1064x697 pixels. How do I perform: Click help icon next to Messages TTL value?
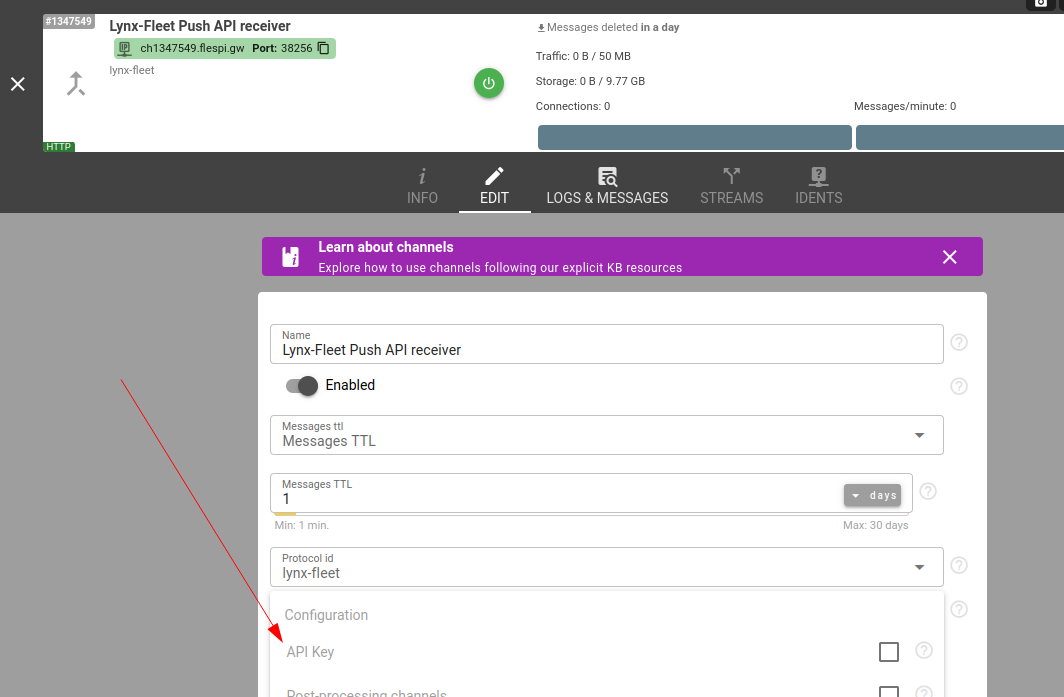coord(927,491)
